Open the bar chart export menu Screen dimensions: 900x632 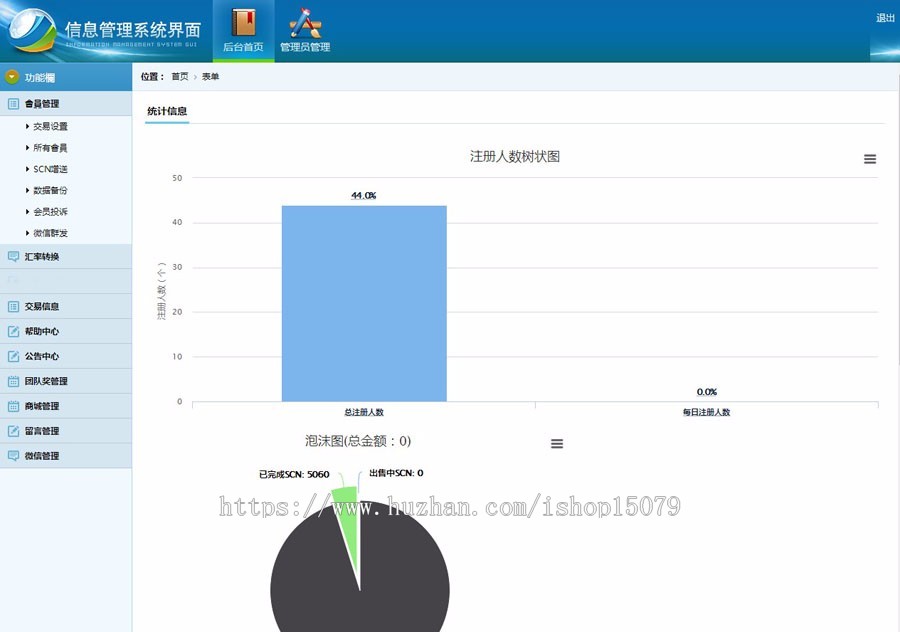(x=869, y=158)
